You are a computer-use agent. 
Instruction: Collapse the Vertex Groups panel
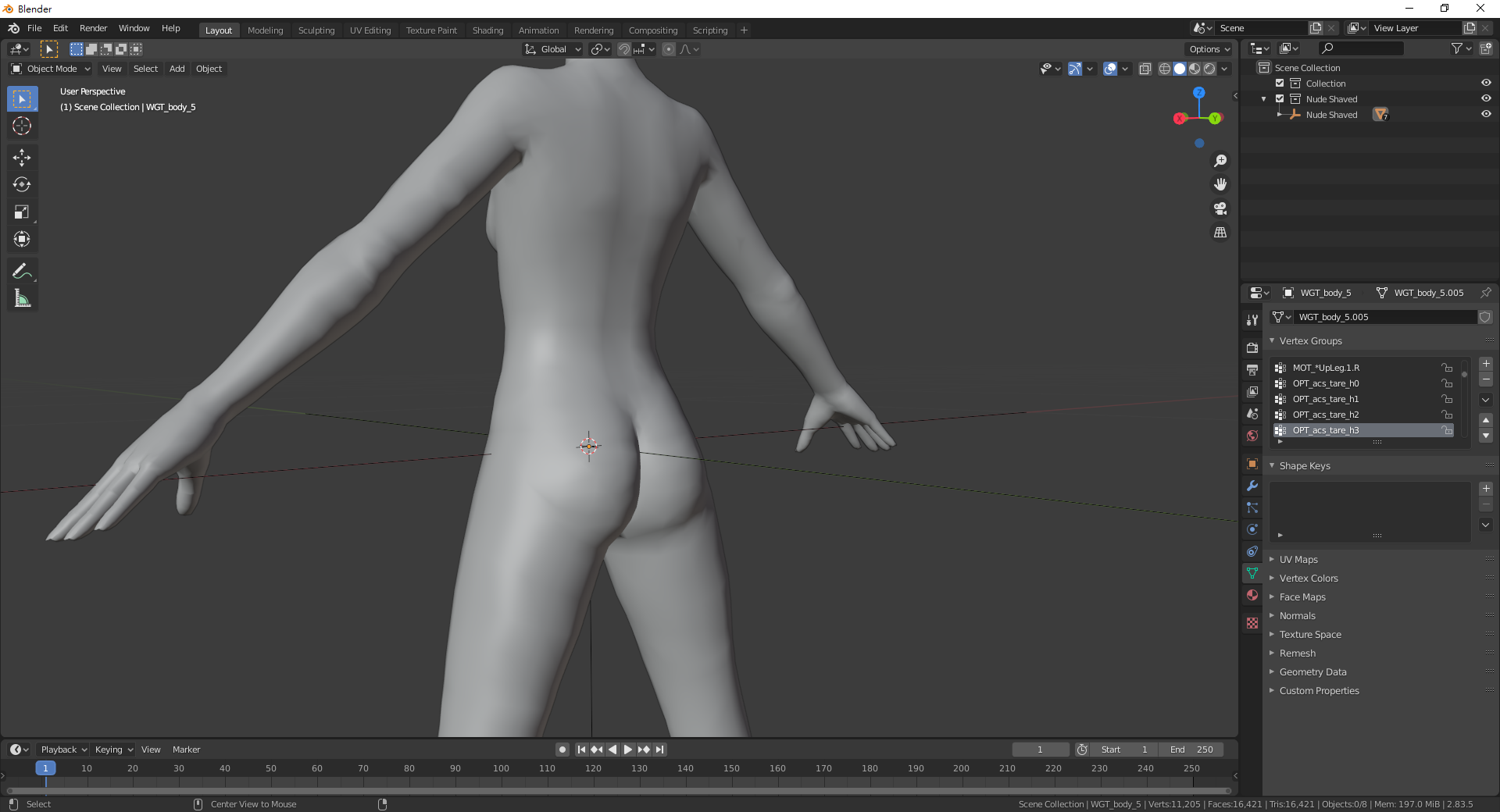(1310, 341)
